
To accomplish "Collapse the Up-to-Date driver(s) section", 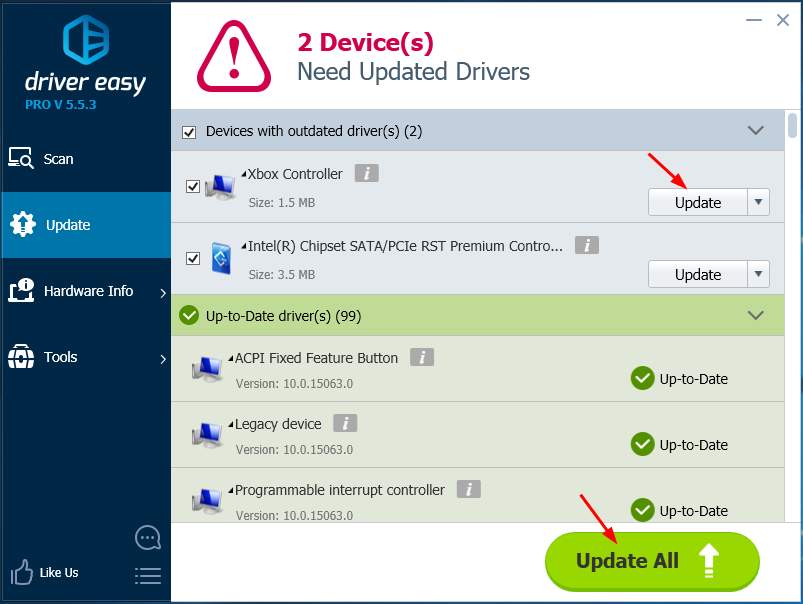I will click(x=755, y=315).
